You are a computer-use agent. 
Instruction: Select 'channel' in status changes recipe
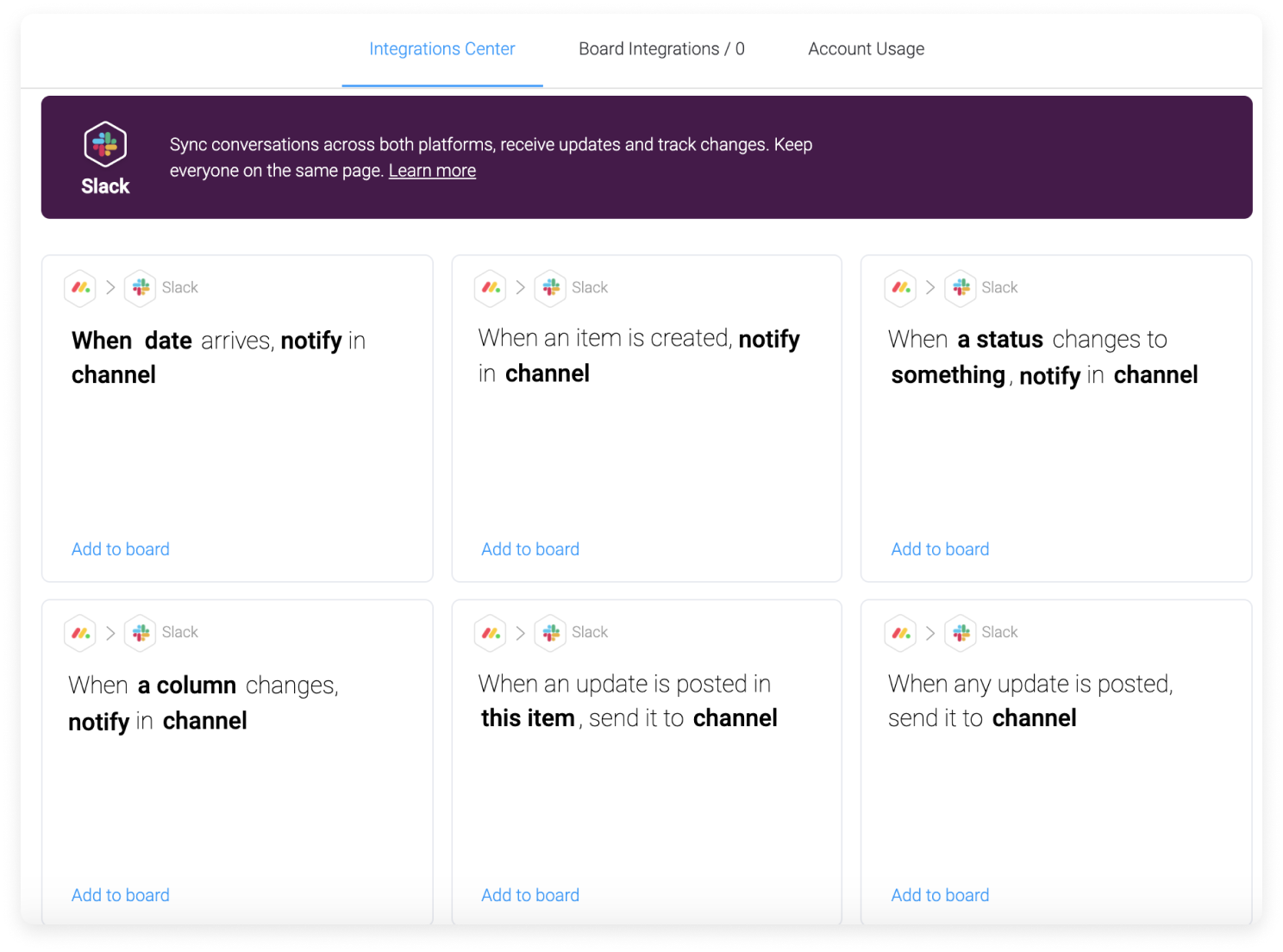1155,375
